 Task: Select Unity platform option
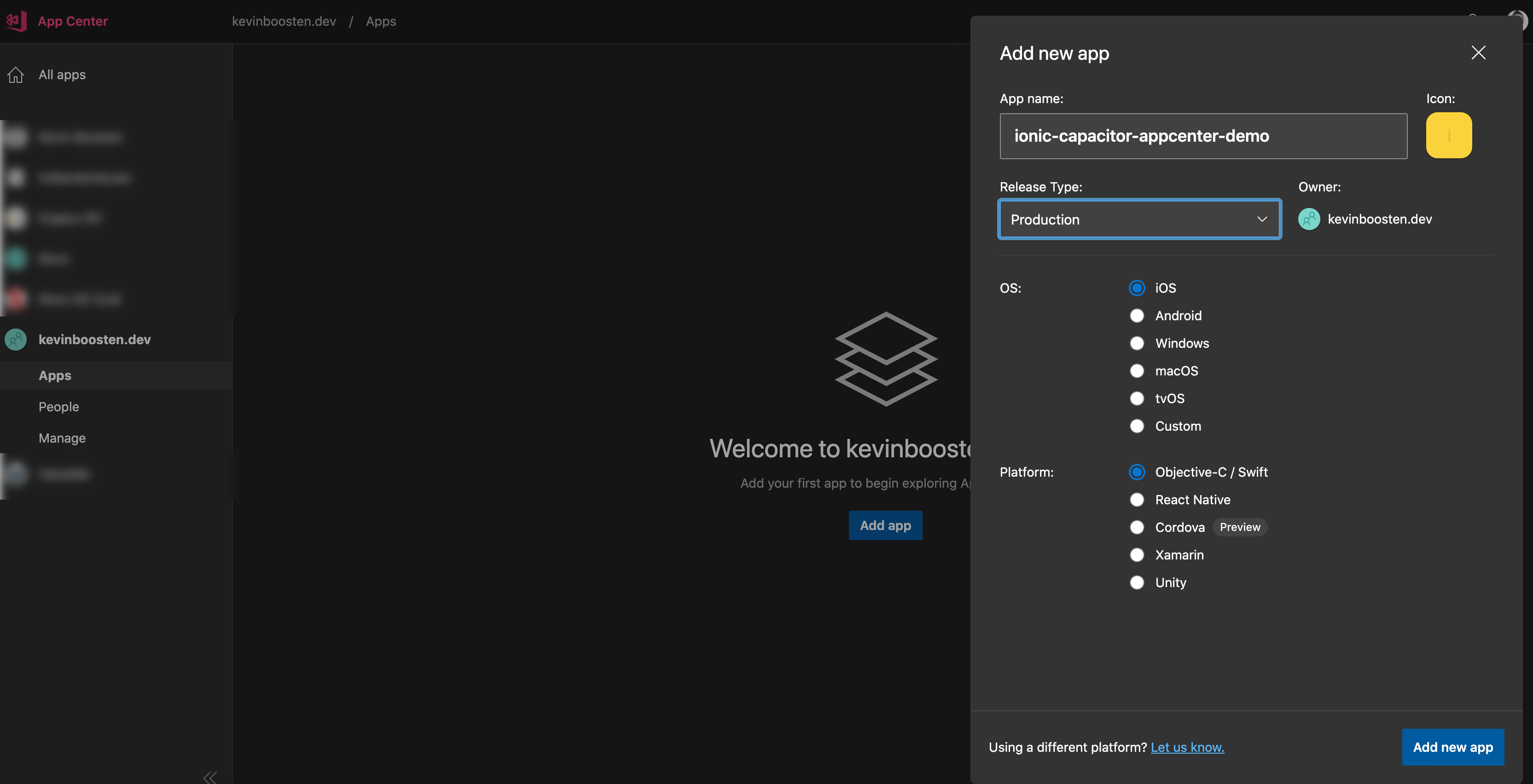[1137, 583]
